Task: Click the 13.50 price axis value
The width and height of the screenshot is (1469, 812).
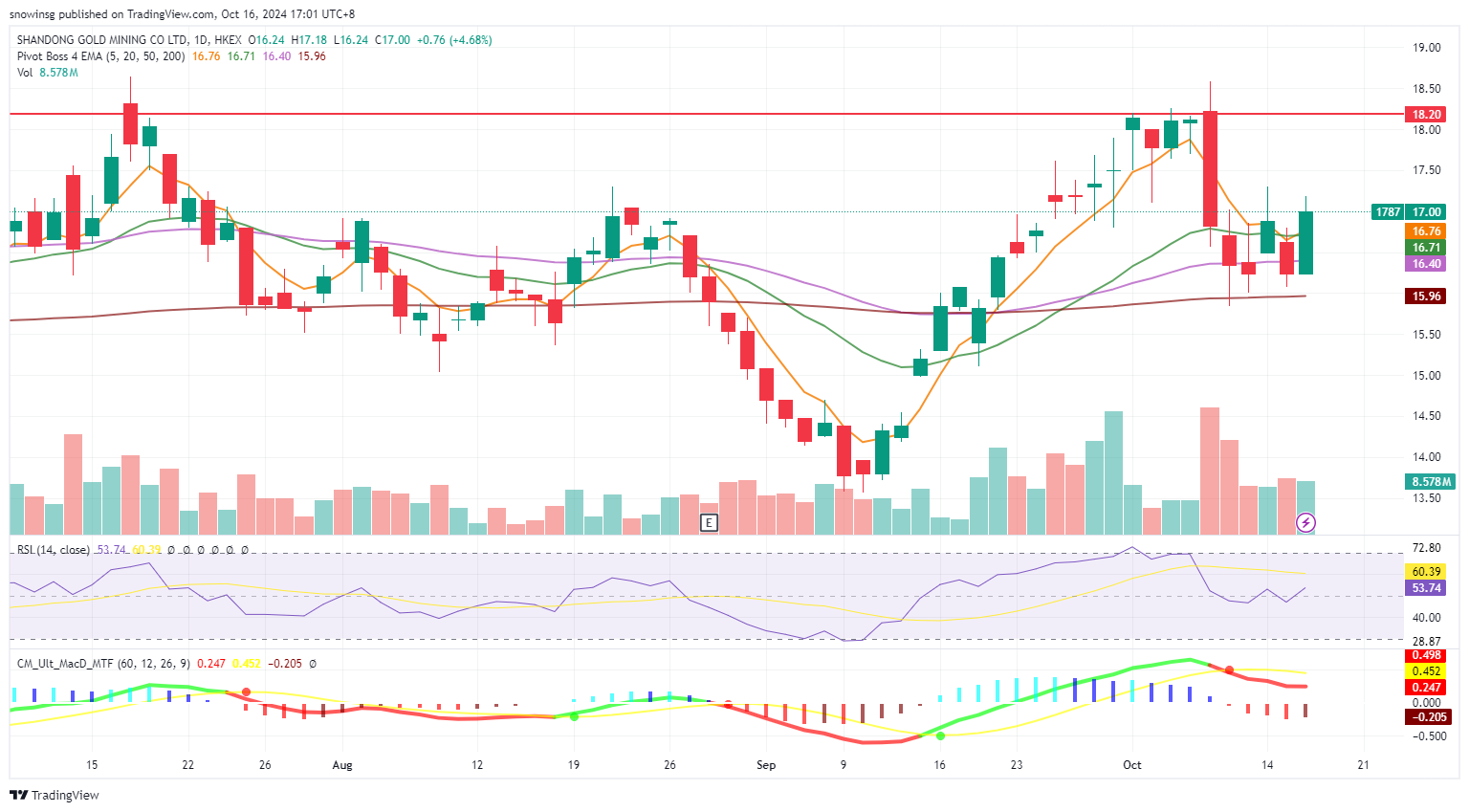Action: (1426, 498)
